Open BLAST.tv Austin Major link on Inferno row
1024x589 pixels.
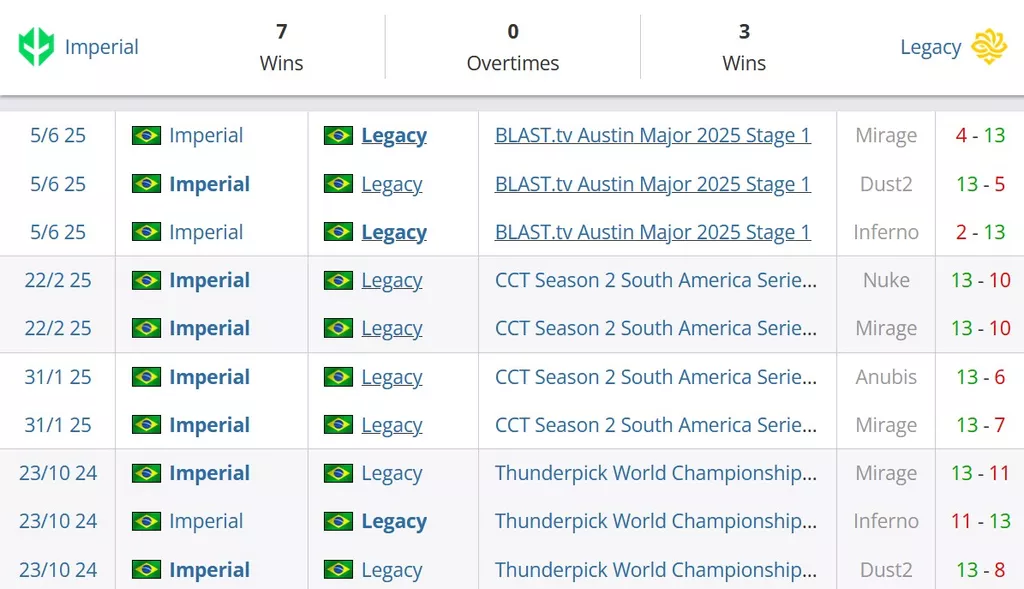(x=652, y=232)
